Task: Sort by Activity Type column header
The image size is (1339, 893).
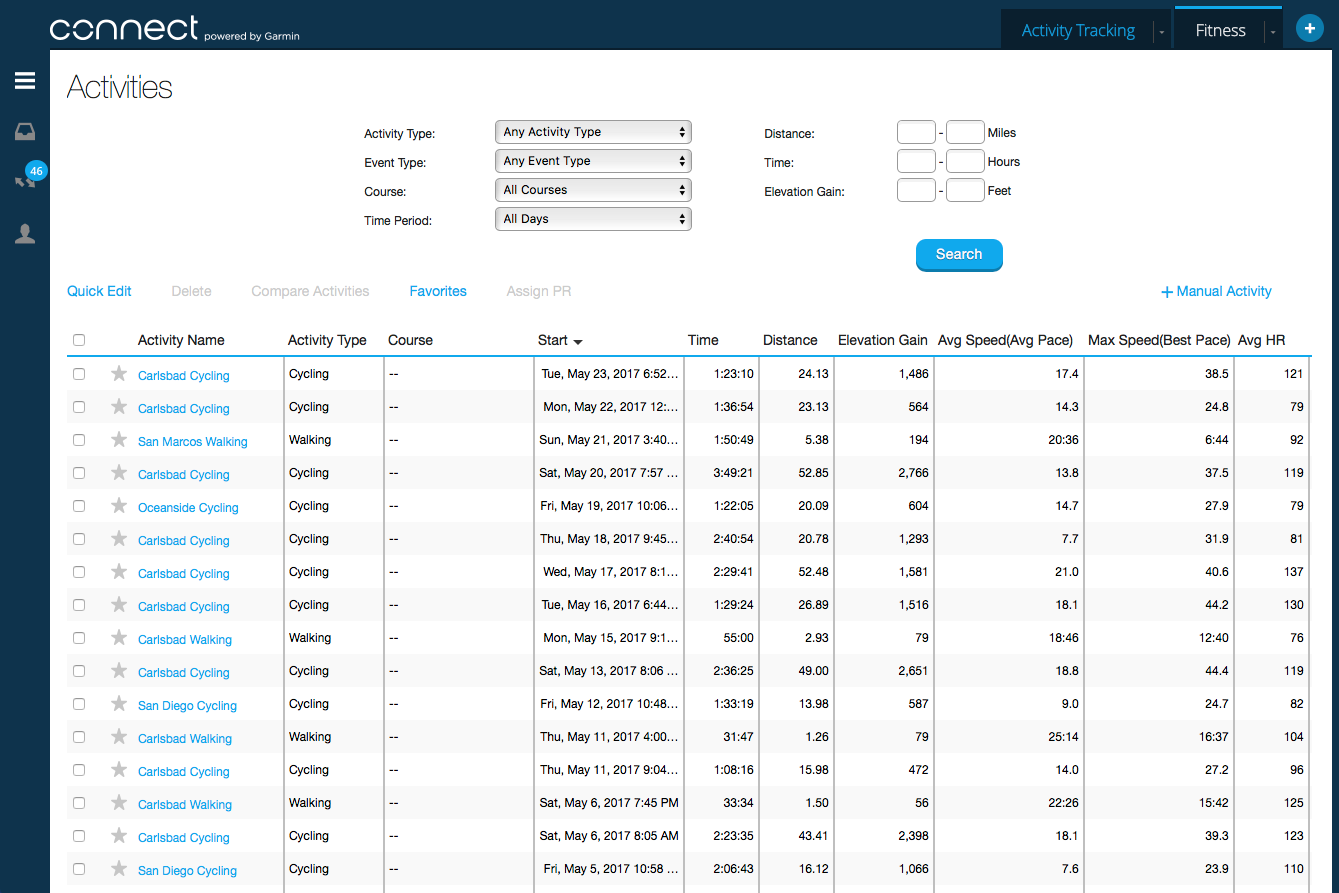Action: (x=327, y=340)
